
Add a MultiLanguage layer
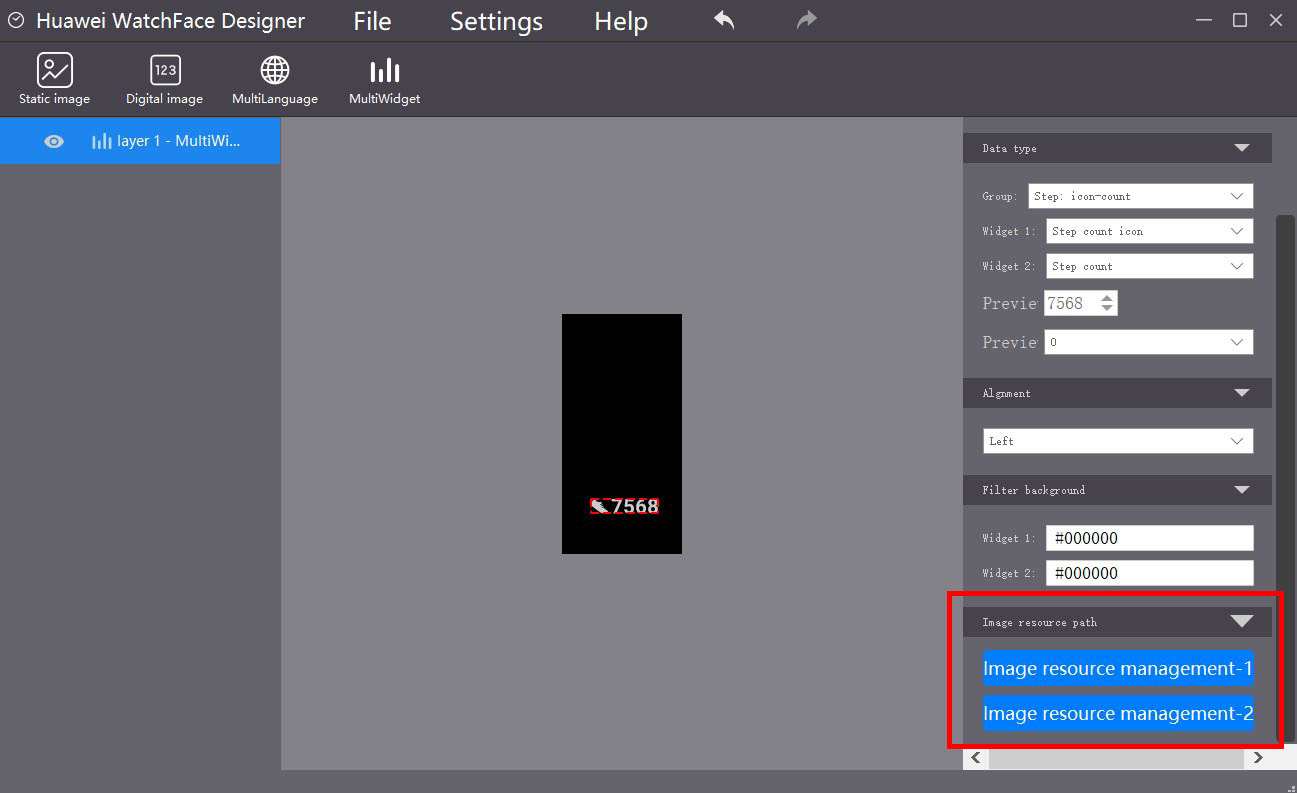coord(275,79)
